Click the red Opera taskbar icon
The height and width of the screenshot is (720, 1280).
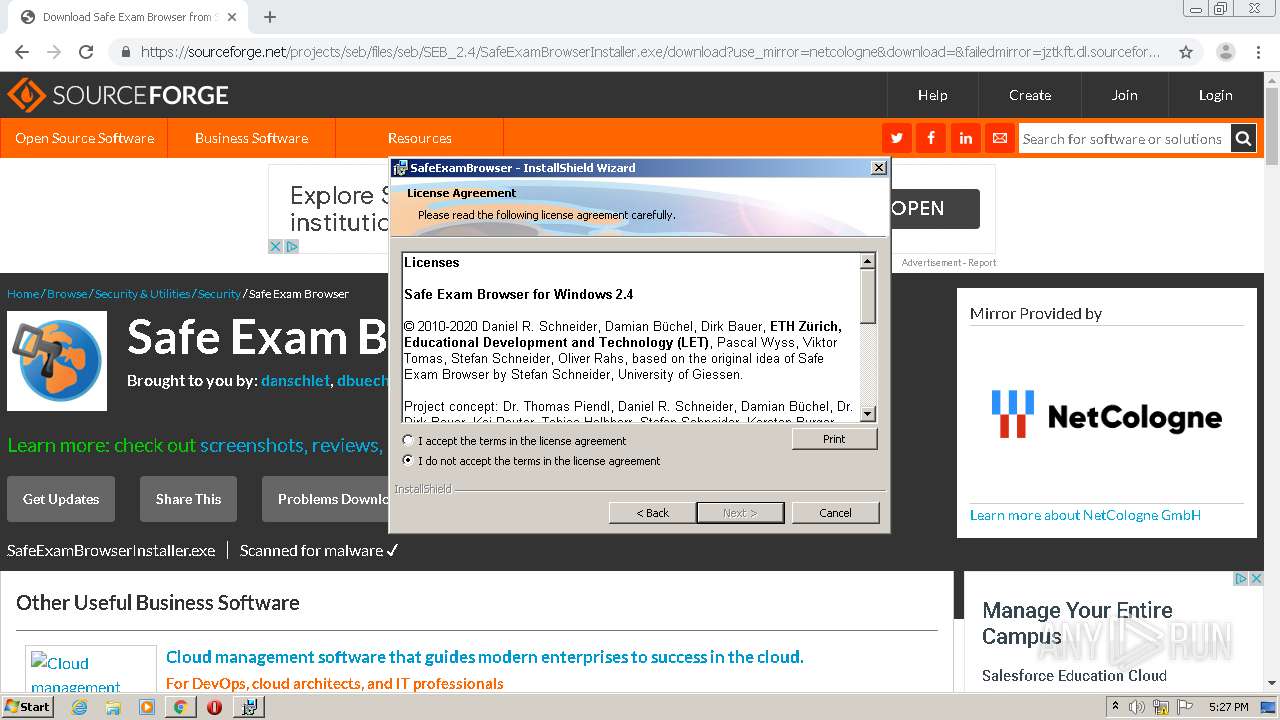tap(214, 707)
